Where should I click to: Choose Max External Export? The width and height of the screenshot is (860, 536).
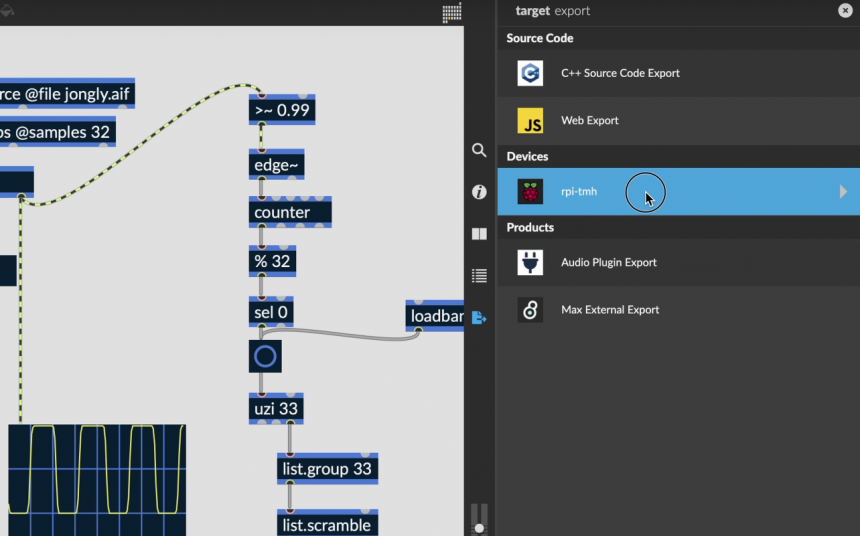pyautogui.click(x=678, y=309)
